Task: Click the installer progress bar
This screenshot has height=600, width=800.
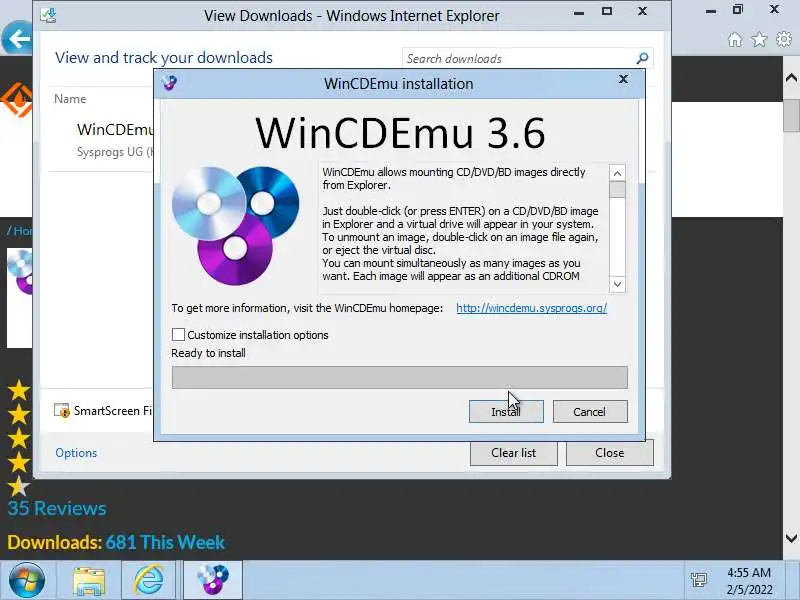Action: [x=399, y=378]
